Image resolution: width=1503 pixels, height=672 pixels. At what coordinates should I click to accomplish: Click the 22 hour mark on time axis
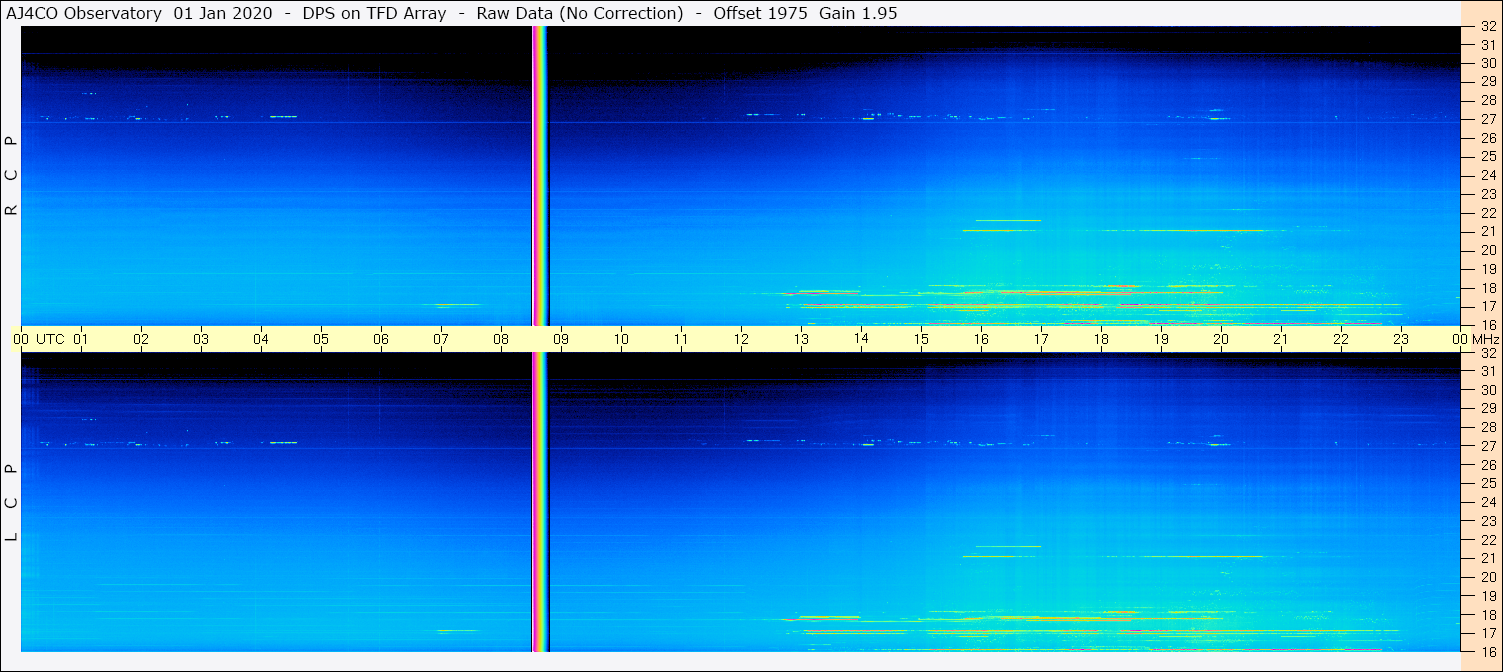tap(1341, 339)
